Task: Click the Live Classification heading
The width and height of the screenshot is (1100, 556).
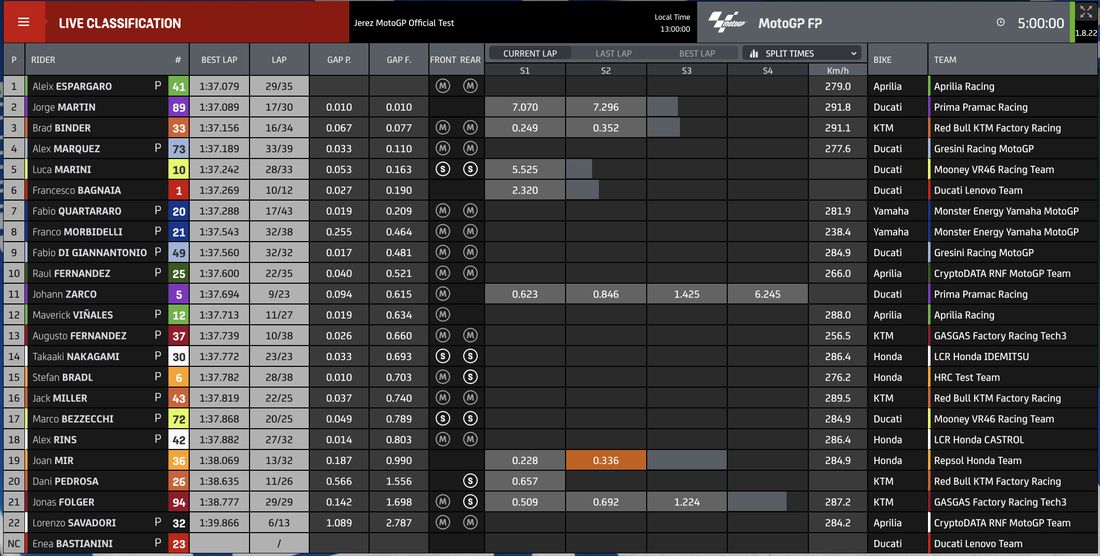Action: [120, 23]
